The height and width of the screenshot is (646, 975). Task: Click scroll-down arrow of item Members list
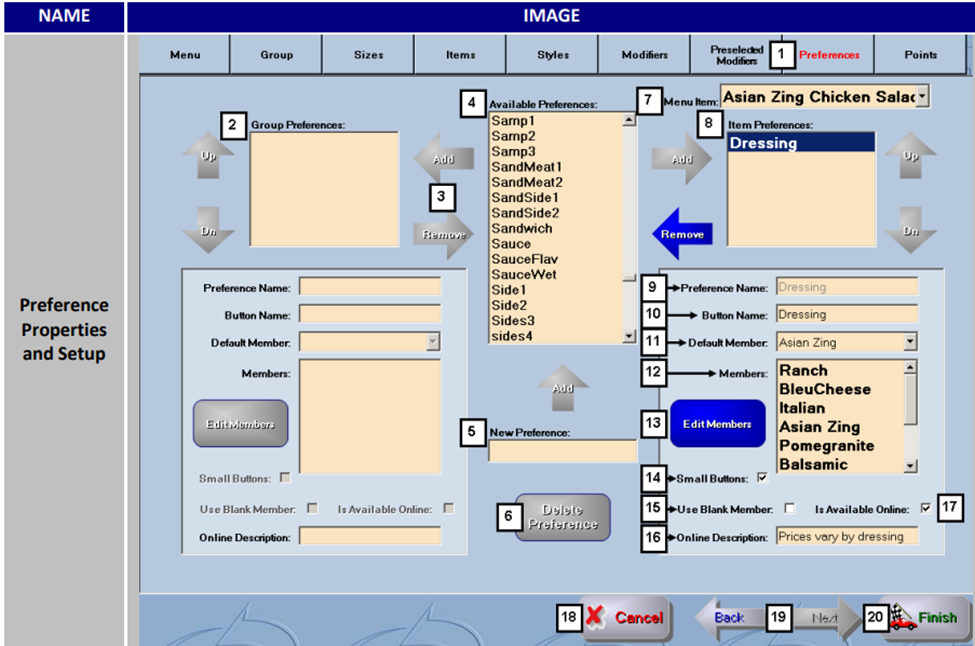910,466
